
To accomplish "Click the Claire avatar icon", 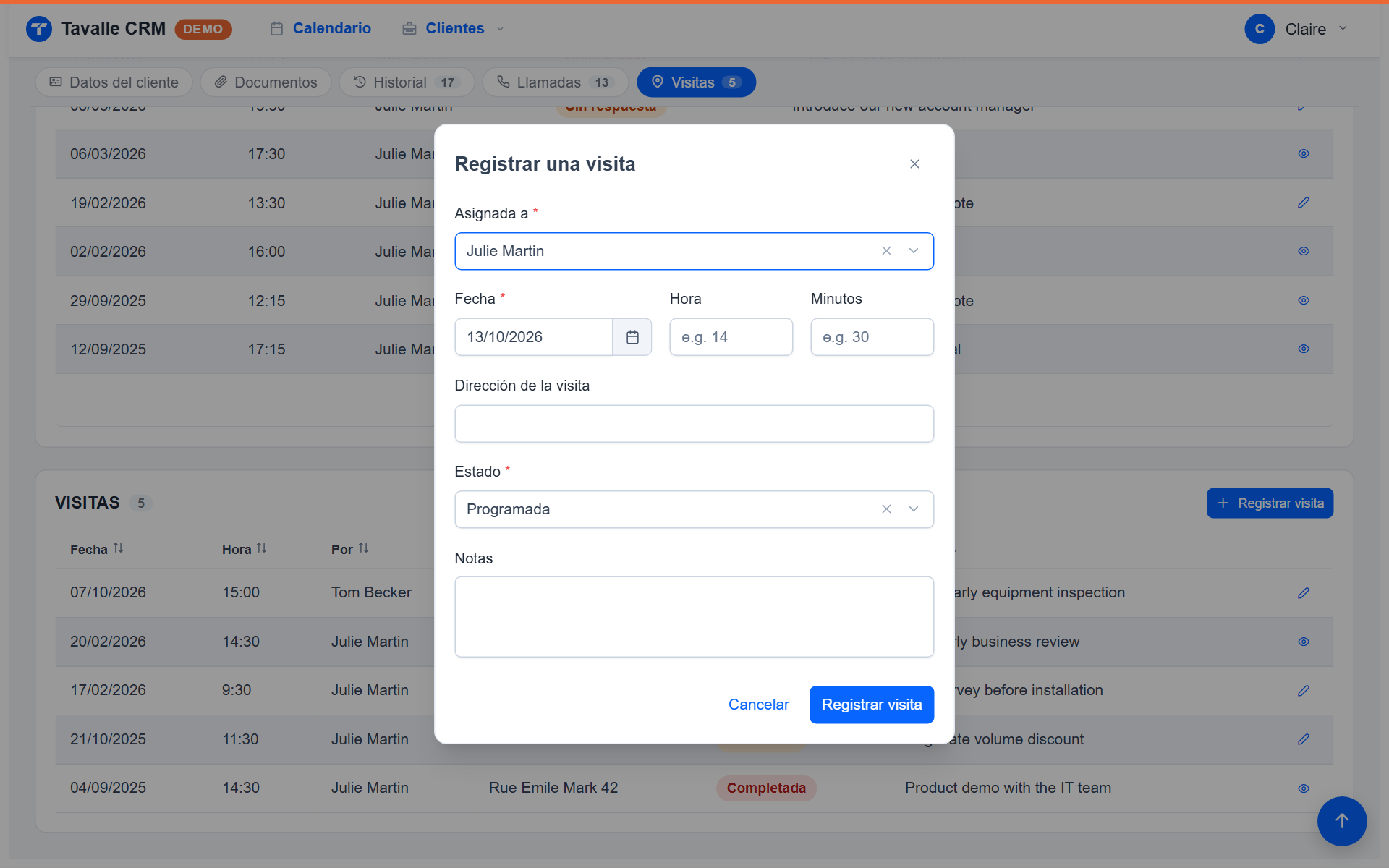I will tap(1260, 29).
